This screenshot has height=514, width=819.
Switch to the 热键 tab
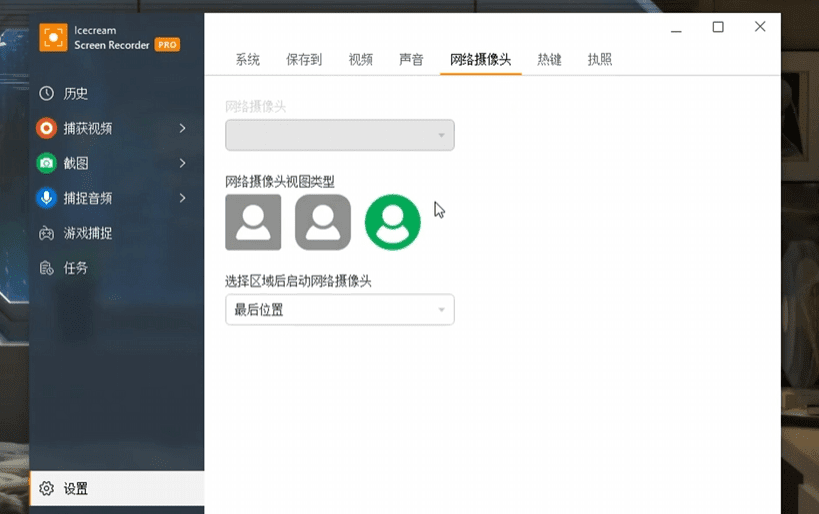[x=549, y=60]
